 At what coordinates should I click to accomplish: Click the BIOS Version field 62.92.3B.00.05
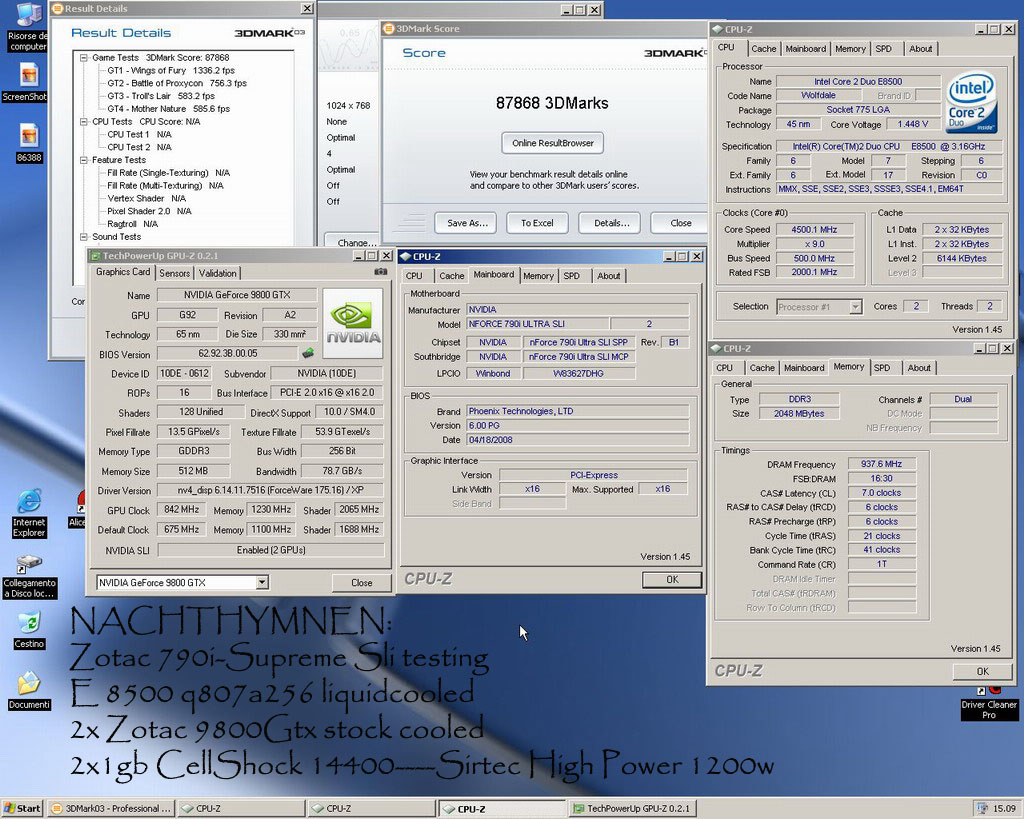[x=228, y=353]
